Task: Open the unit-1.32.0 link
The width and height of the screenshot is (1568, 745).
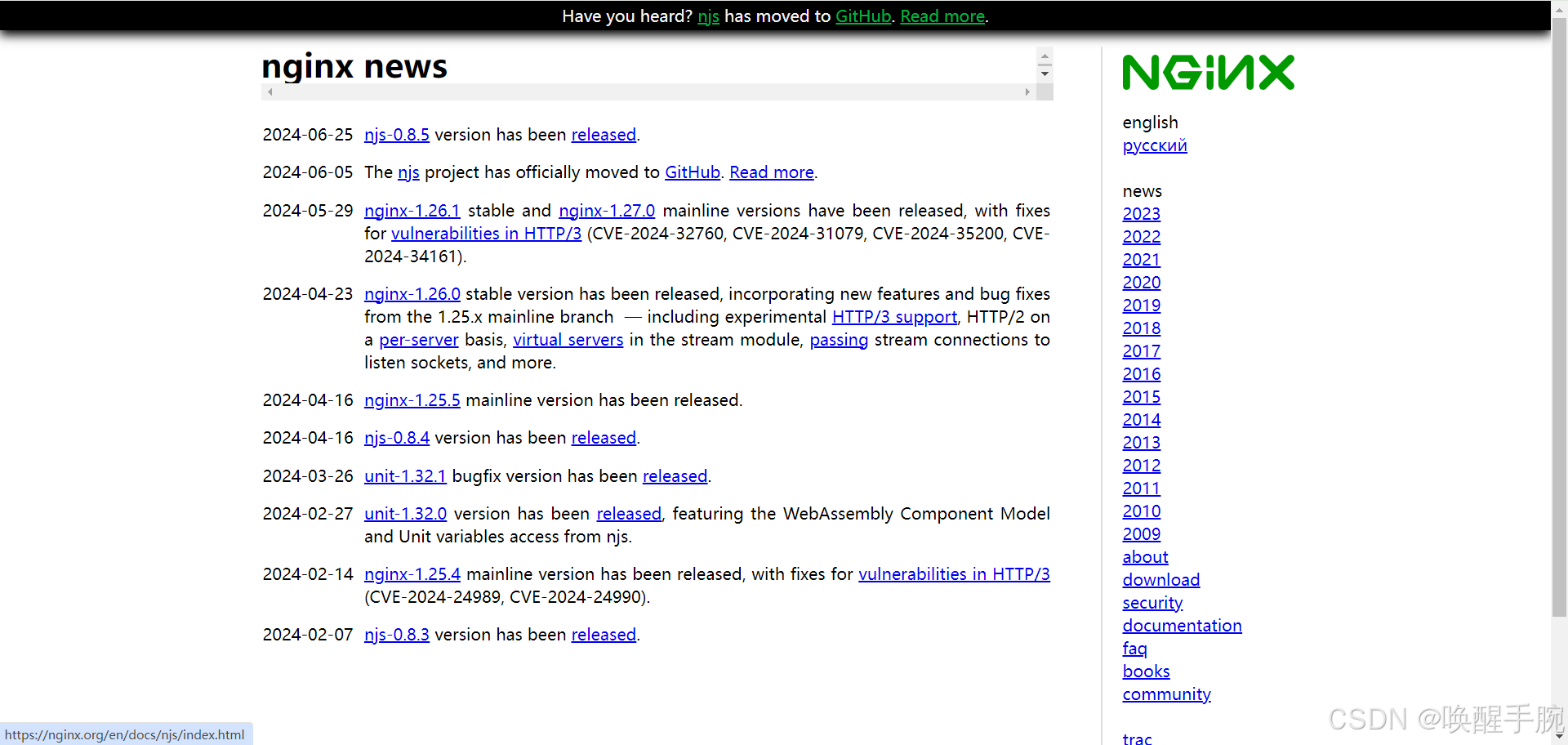Action: (x=406, y=514)
